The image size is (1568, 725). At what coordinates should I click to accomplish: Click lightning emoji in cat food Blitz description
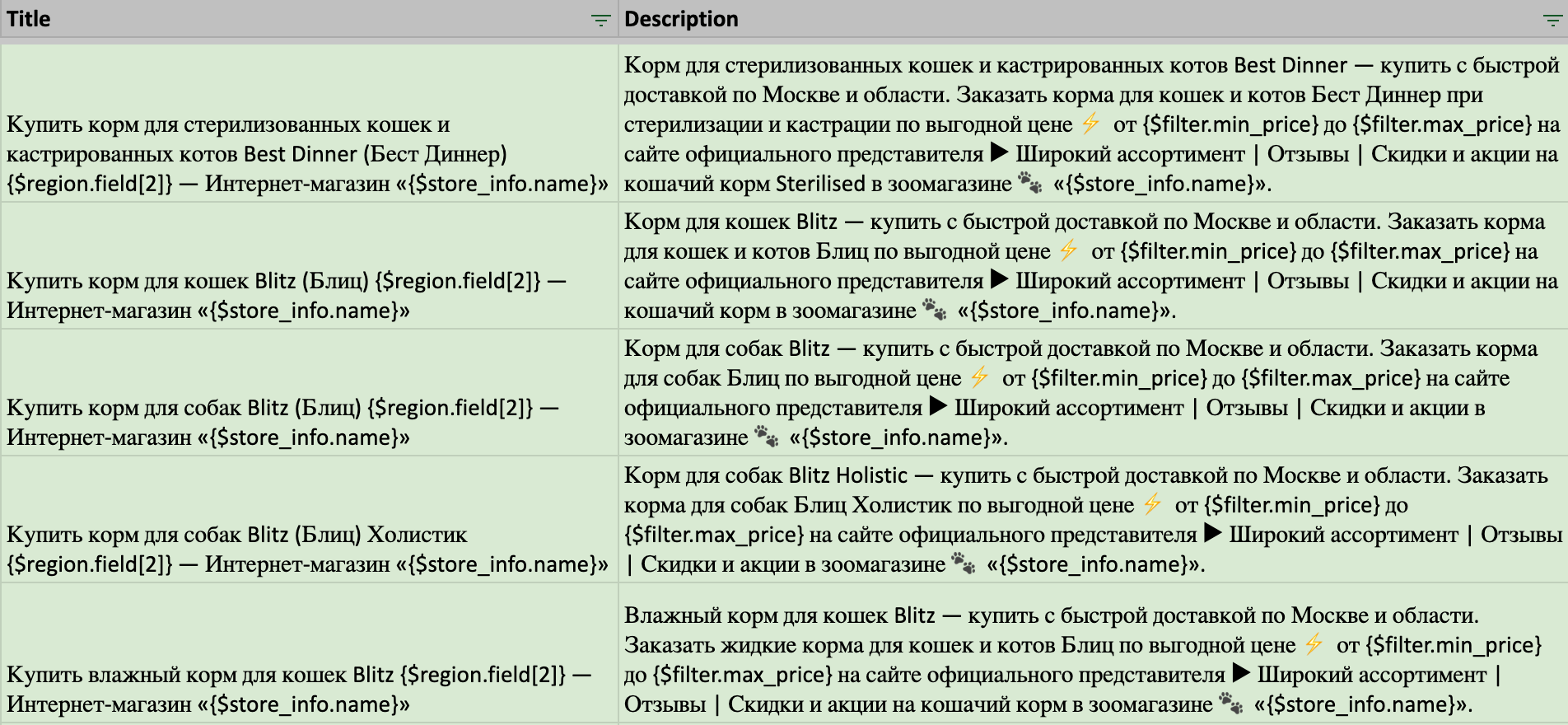pos(1068,250)
